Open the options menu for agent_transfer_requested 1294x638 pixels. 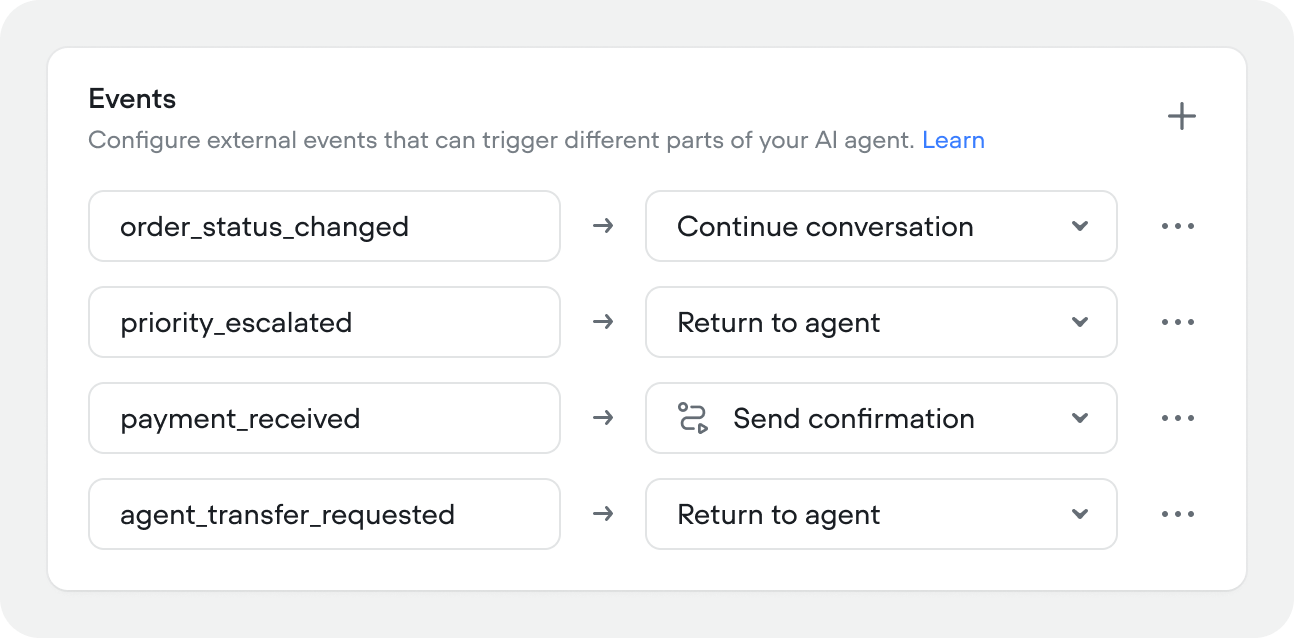coord(1178,514)
